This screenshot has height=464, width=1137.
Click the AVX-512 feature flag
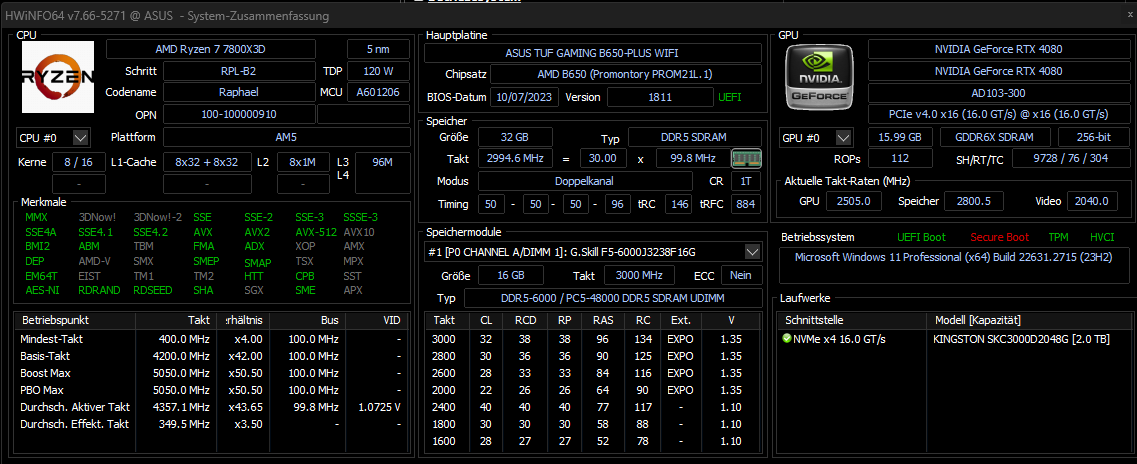(316, 233)
